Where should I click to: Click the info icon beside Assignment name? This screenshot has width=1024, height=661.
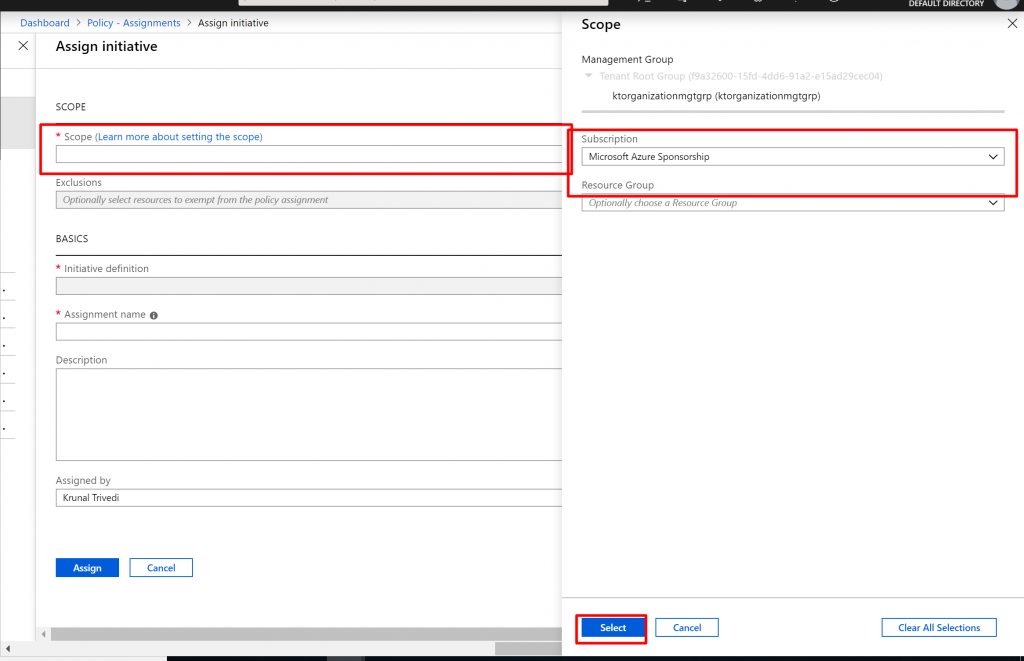(154, 315)
